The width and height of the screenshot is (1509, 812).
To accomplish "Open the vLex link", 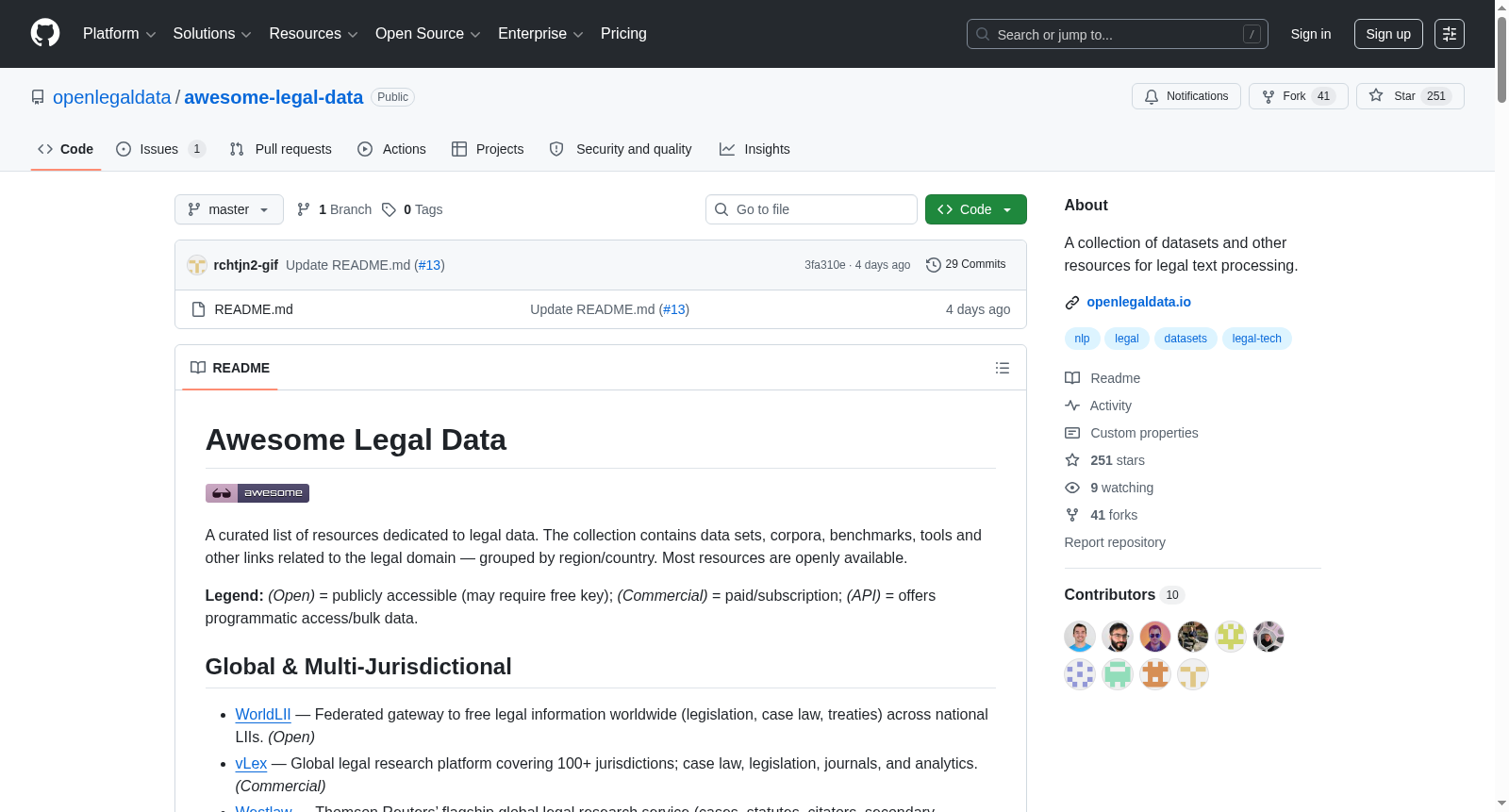I will tap(251, 764).
